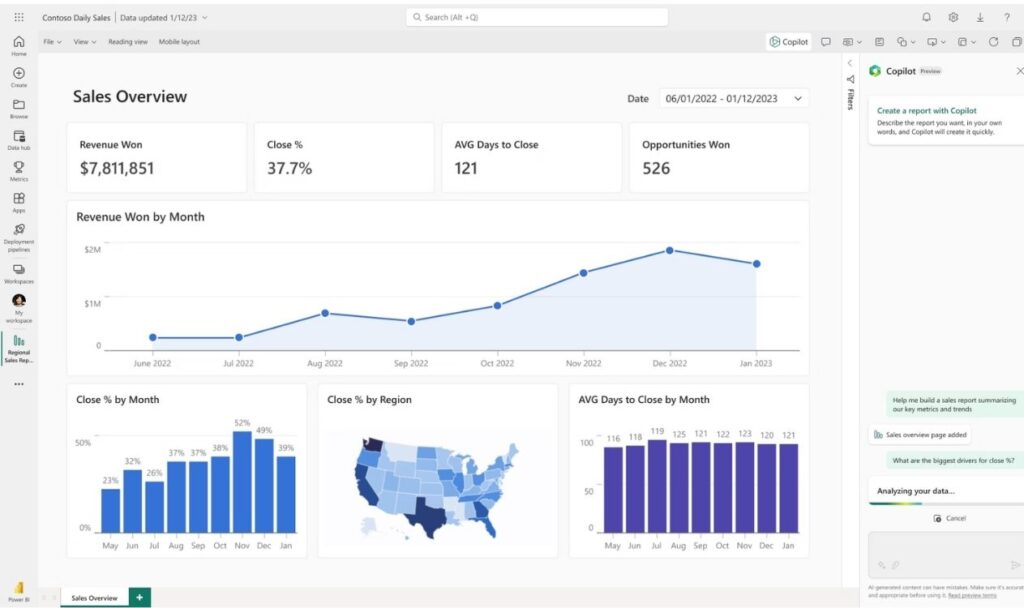Expand the Data updated dropdown chevron
This screenshot has height=608, width=1024.
205,18
